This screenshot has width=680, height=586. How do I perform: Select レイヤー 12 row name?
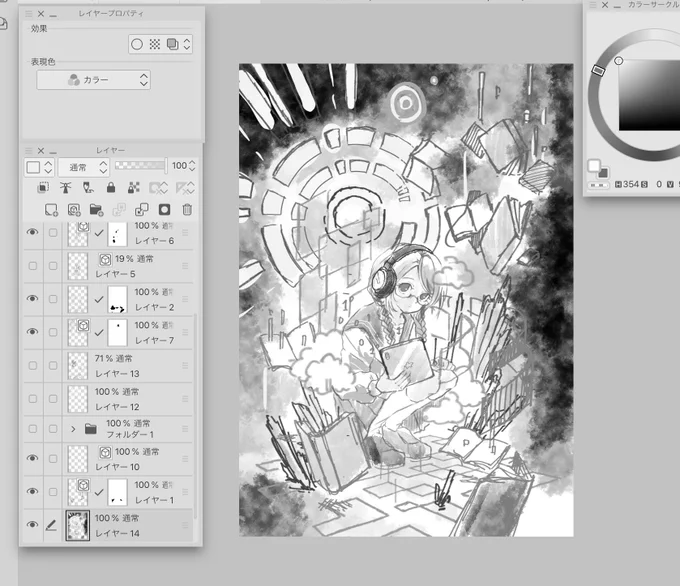pyautogui.click(x=117, y=407)
